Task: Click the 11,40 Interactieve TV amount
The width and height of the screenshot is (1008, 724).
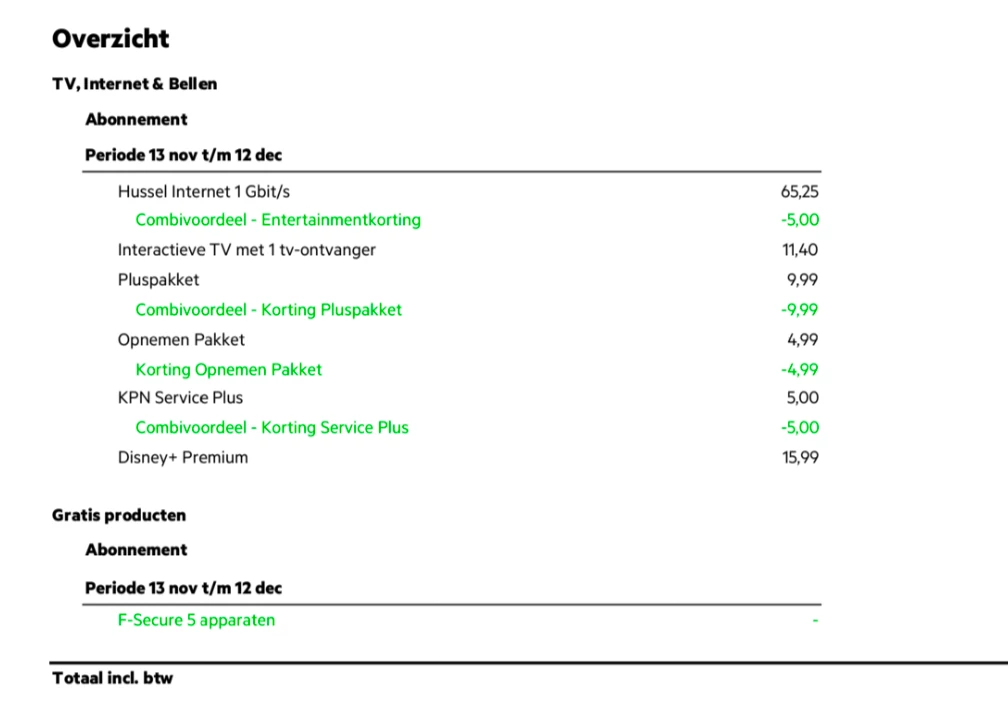Action: coord(800,250)
